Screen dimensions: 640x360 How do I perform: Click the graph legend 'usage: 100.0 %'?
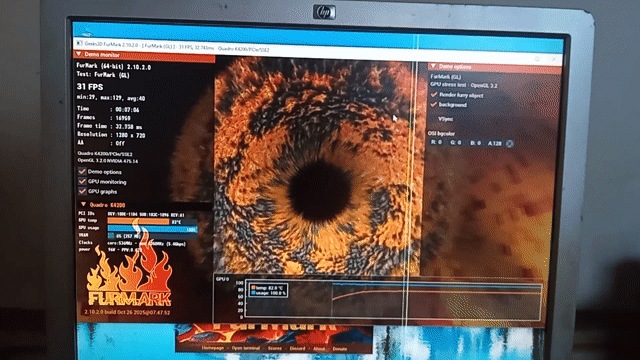click(x=269, y=293)
